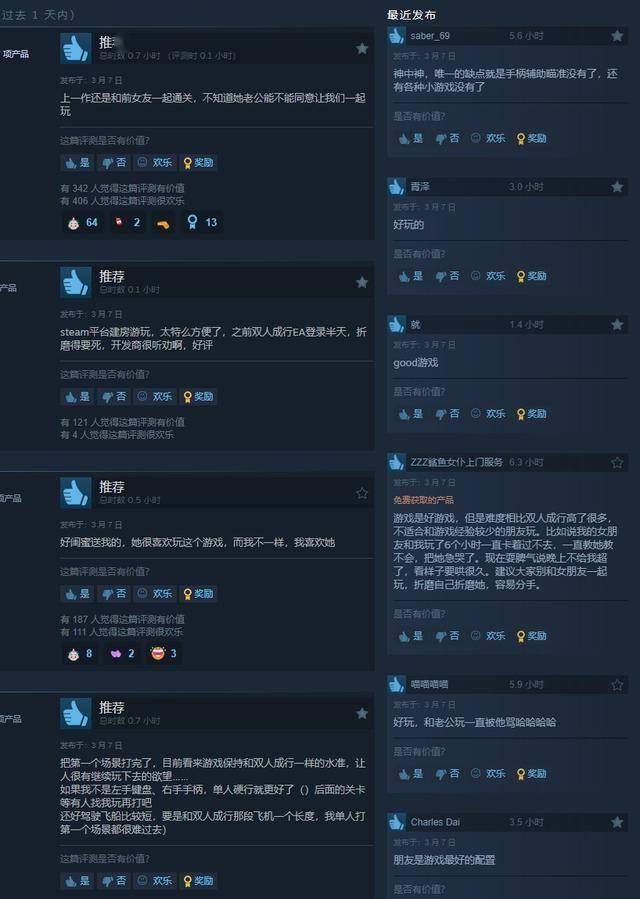Screen dimensions: 640x899
Task: Click 奖励 on saber_69's review
Action: 532,138
